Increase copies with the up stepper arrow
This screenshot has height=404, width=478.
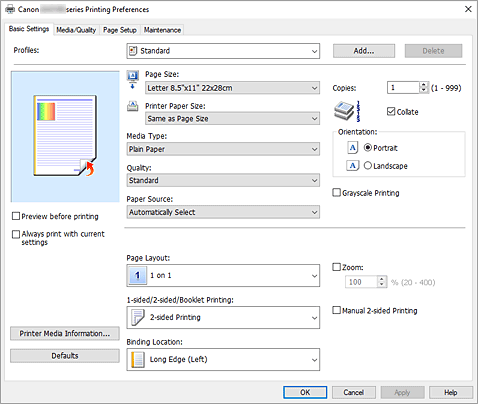423,85
